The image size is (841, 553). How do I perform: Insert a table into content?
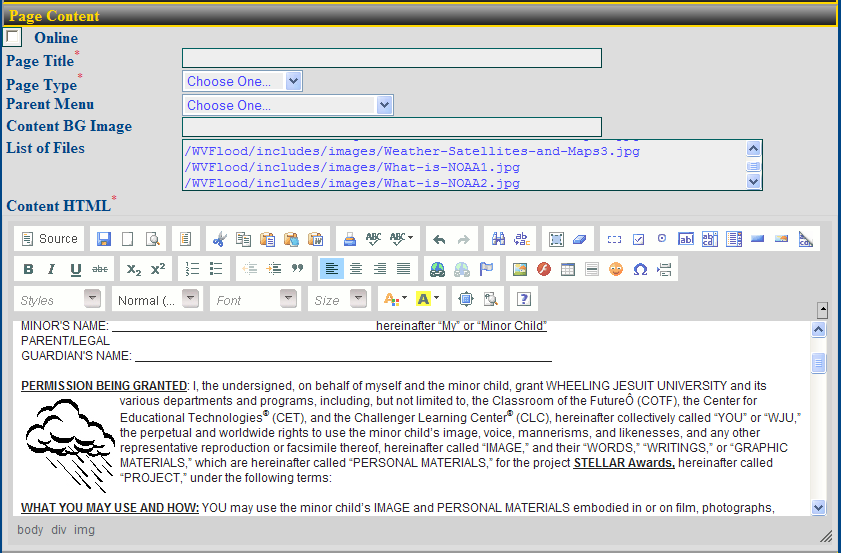[568, 269]
